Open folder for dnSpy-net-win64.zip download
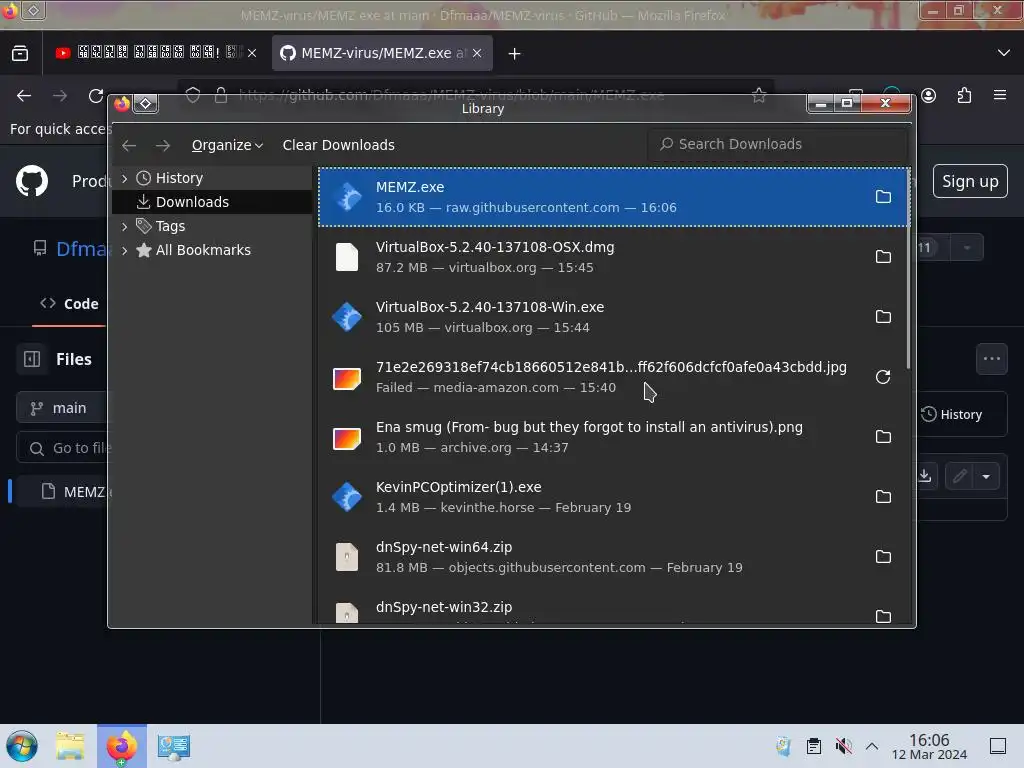The height and width of the screenshot is (768, 1024). click(x=883, y=556)
